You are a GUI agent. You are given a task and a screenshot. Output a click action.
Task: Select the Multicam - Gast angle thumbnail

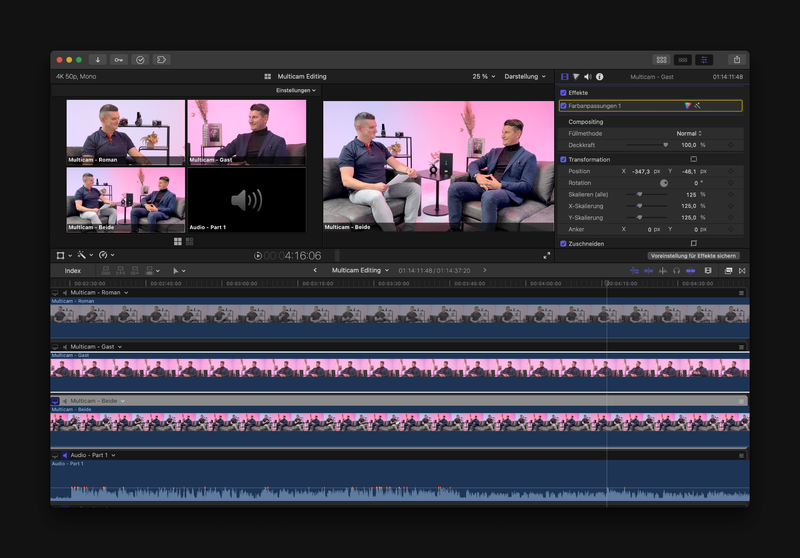(246, 132)
